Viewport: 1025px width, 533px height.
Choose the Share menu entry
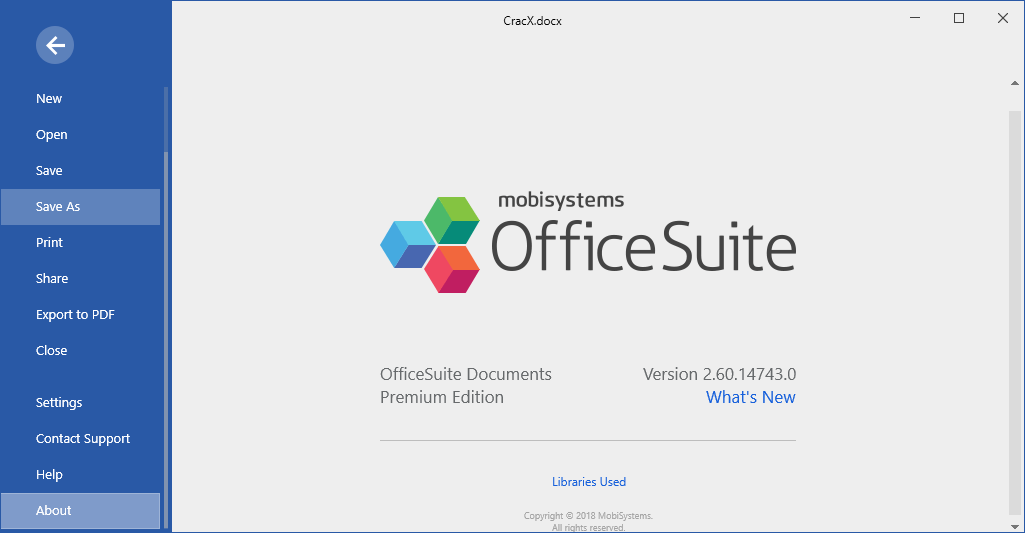click(80, 279)
